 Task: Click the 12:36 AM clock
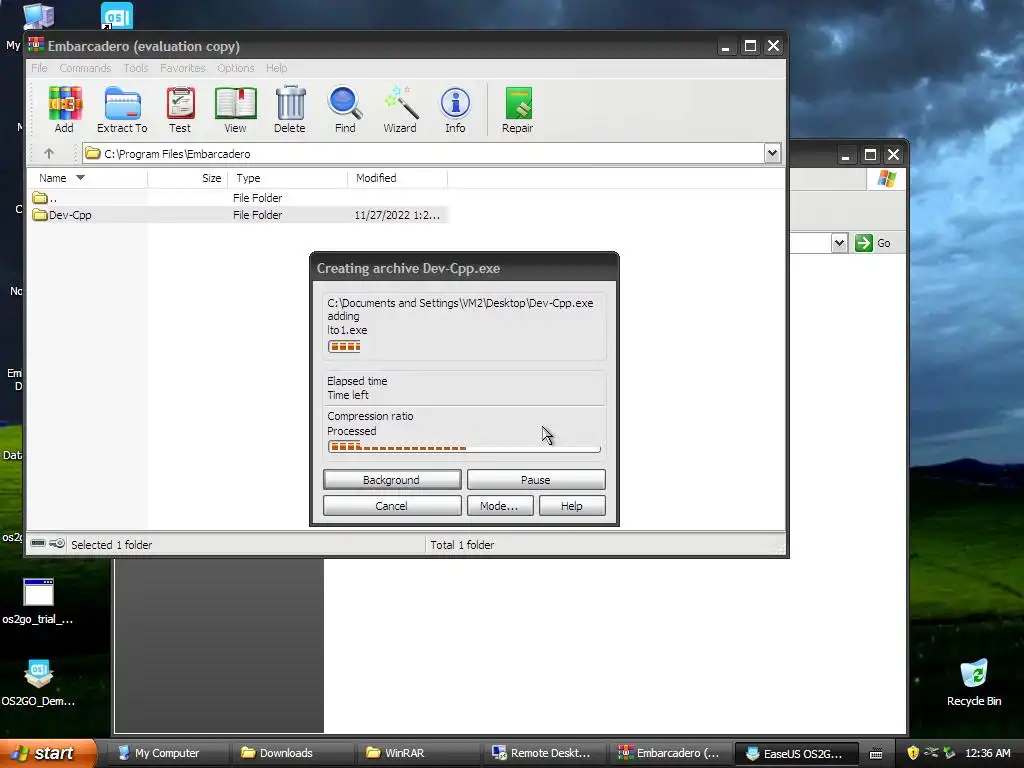click(x=987, y=753)
